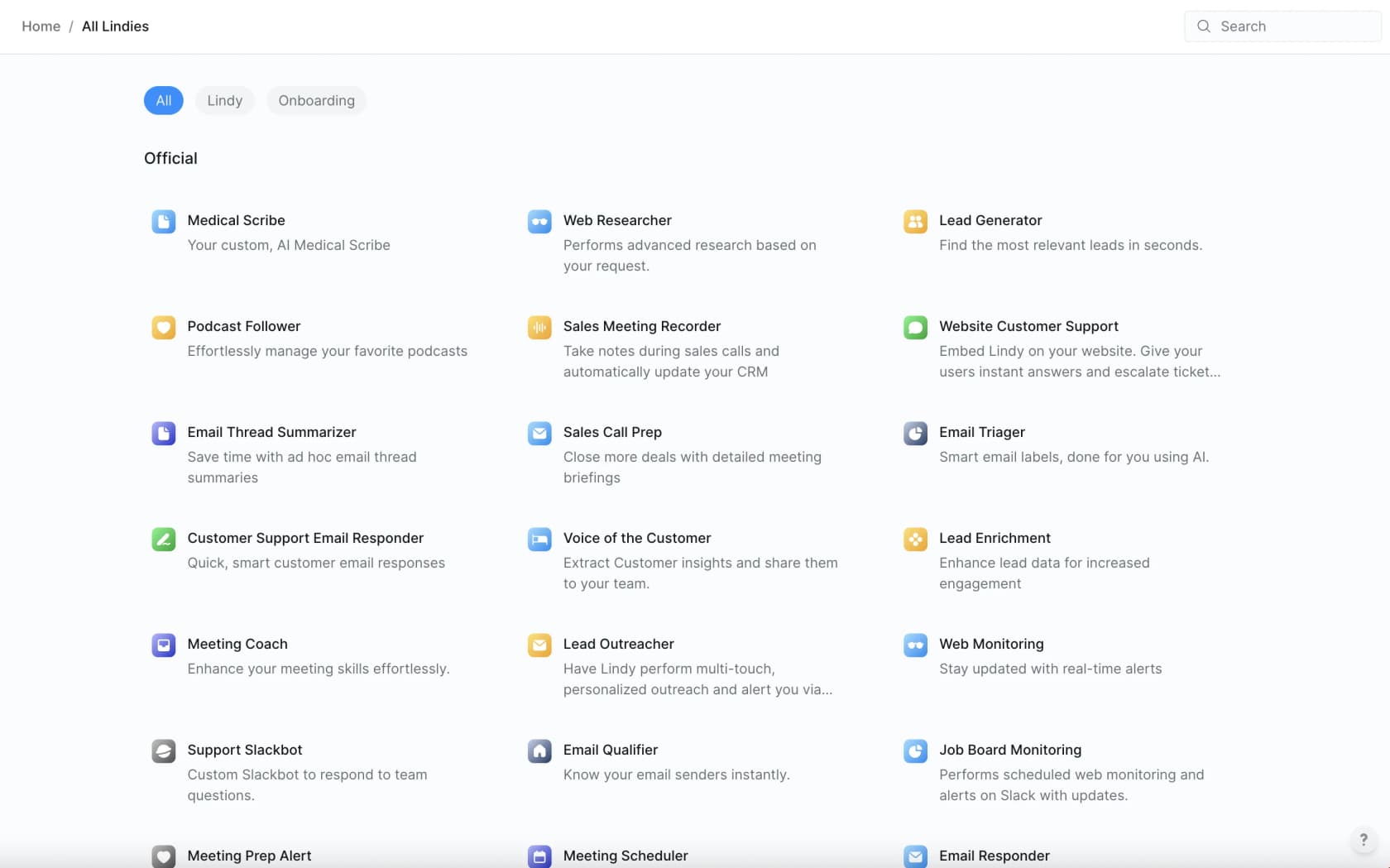Viewport: 1390px width, 868px height.
Task: Click 'Quick, smart customer email responses' description
Action: 316,563
